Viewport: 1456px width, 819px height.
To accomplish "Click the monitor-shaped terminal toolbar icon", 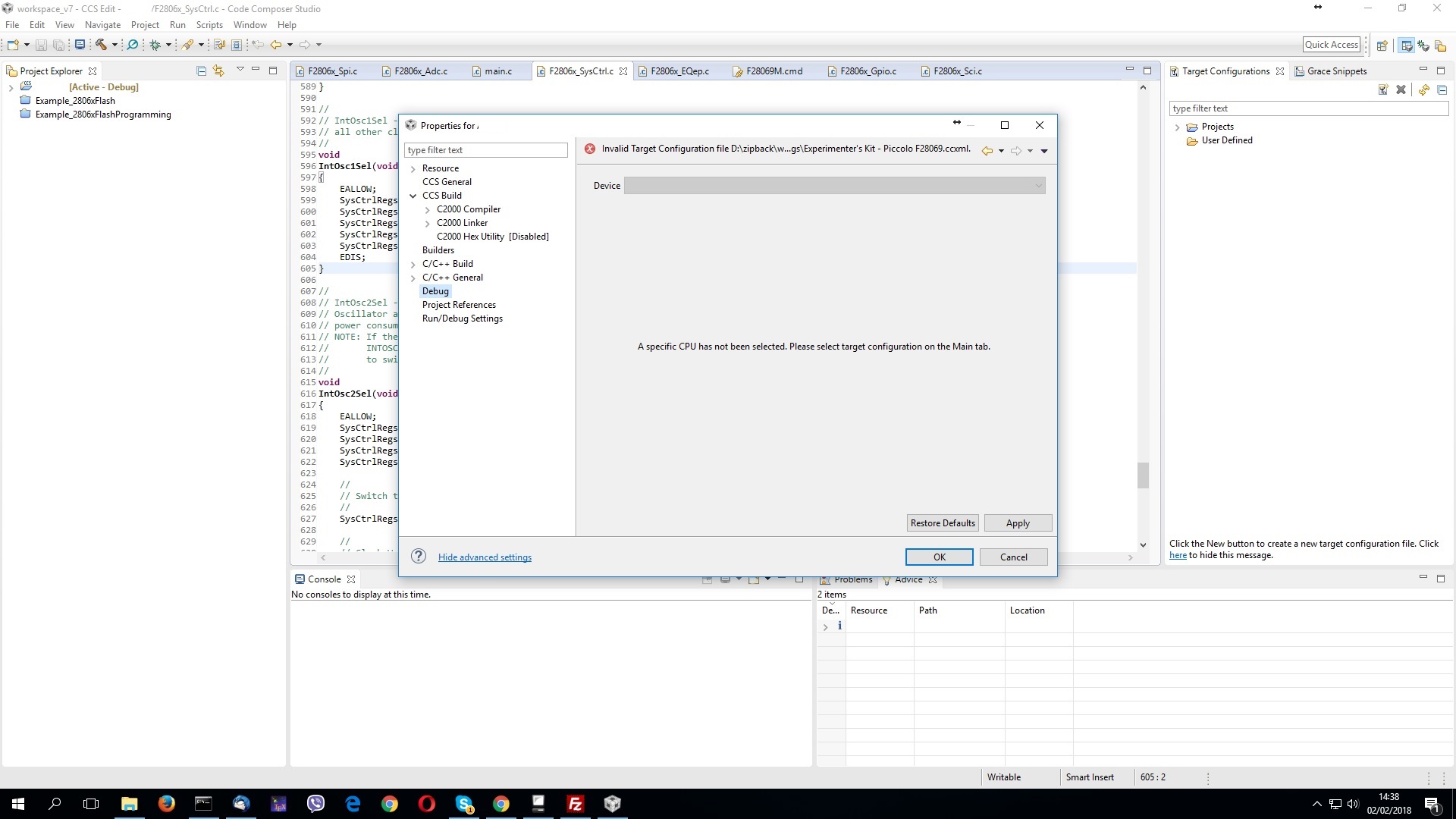I will click(80, 45).
